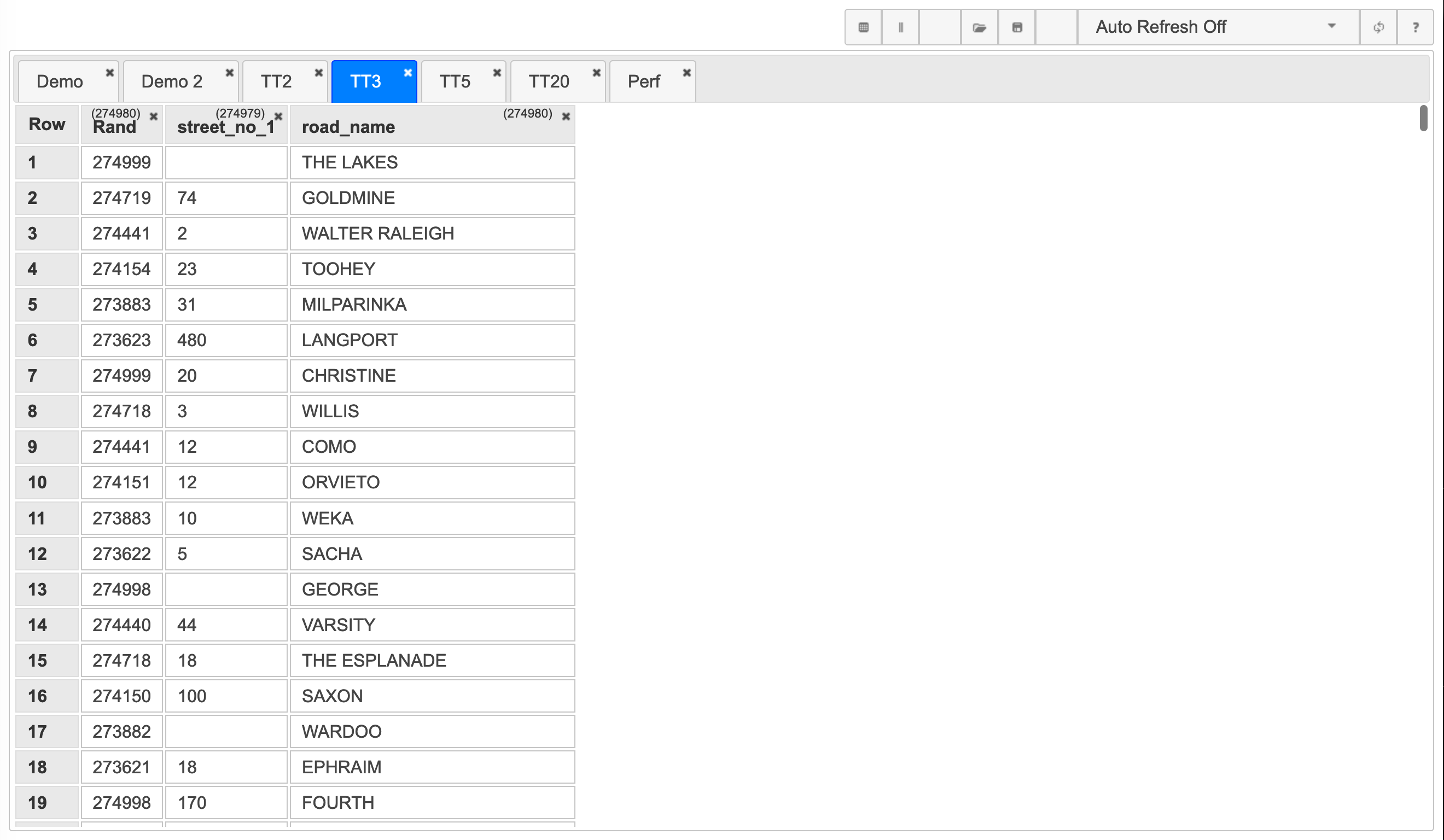Image resolution: width=1444 pixels, height=840 pixels.
Task: Click the refresh/sync icon
Action: [1378, 27]
